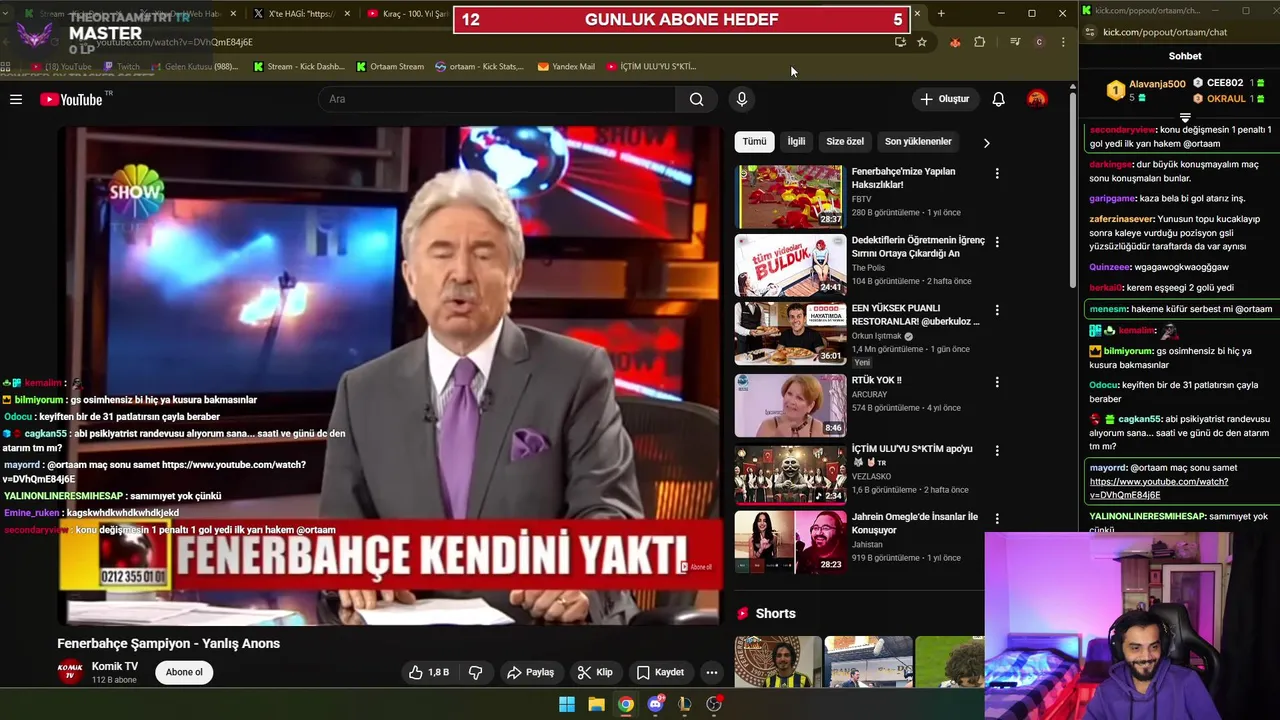Click the Oluştur create button
This screenshot has width=1280, height=720.
point(945,99)
